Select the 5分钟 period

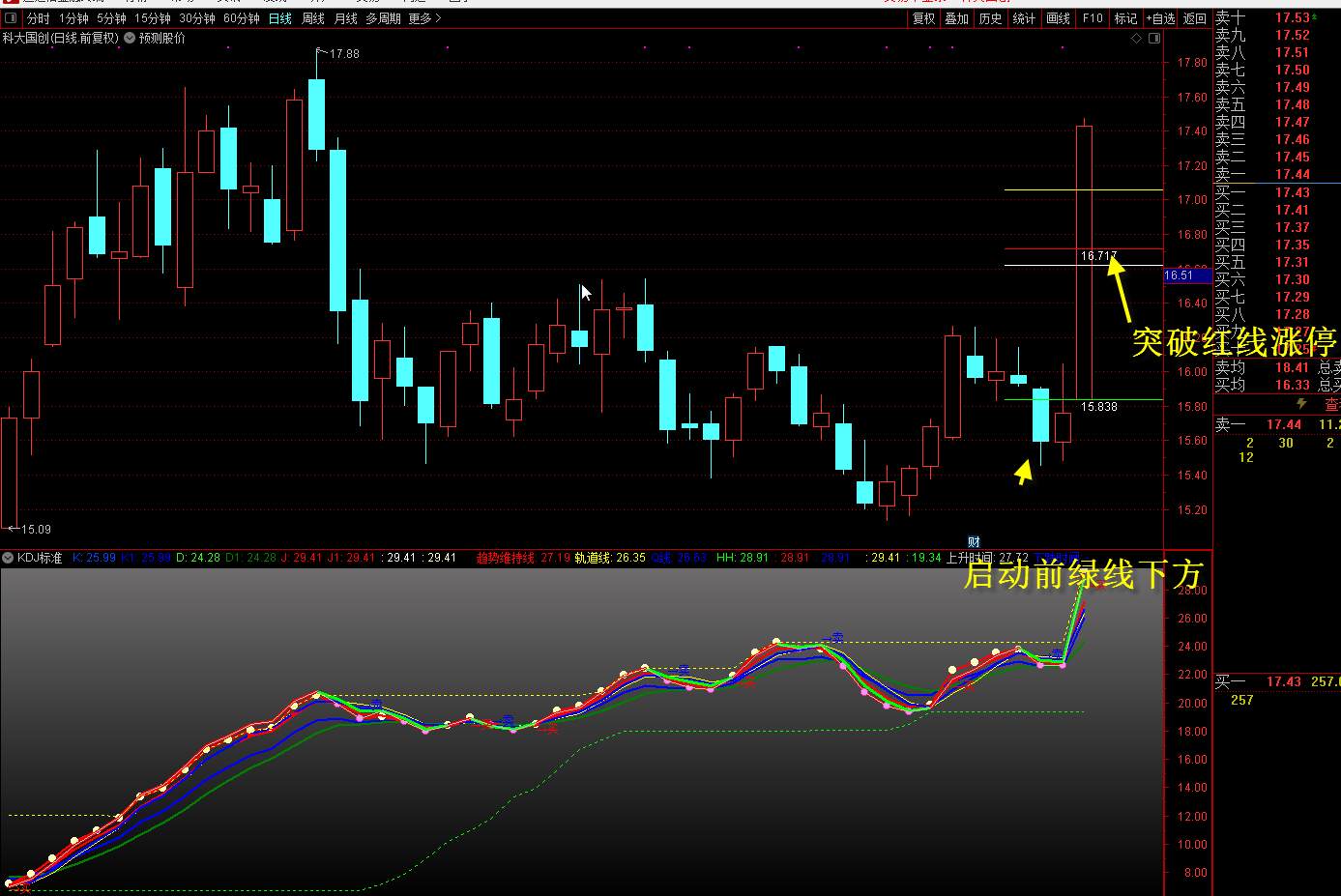111,18
